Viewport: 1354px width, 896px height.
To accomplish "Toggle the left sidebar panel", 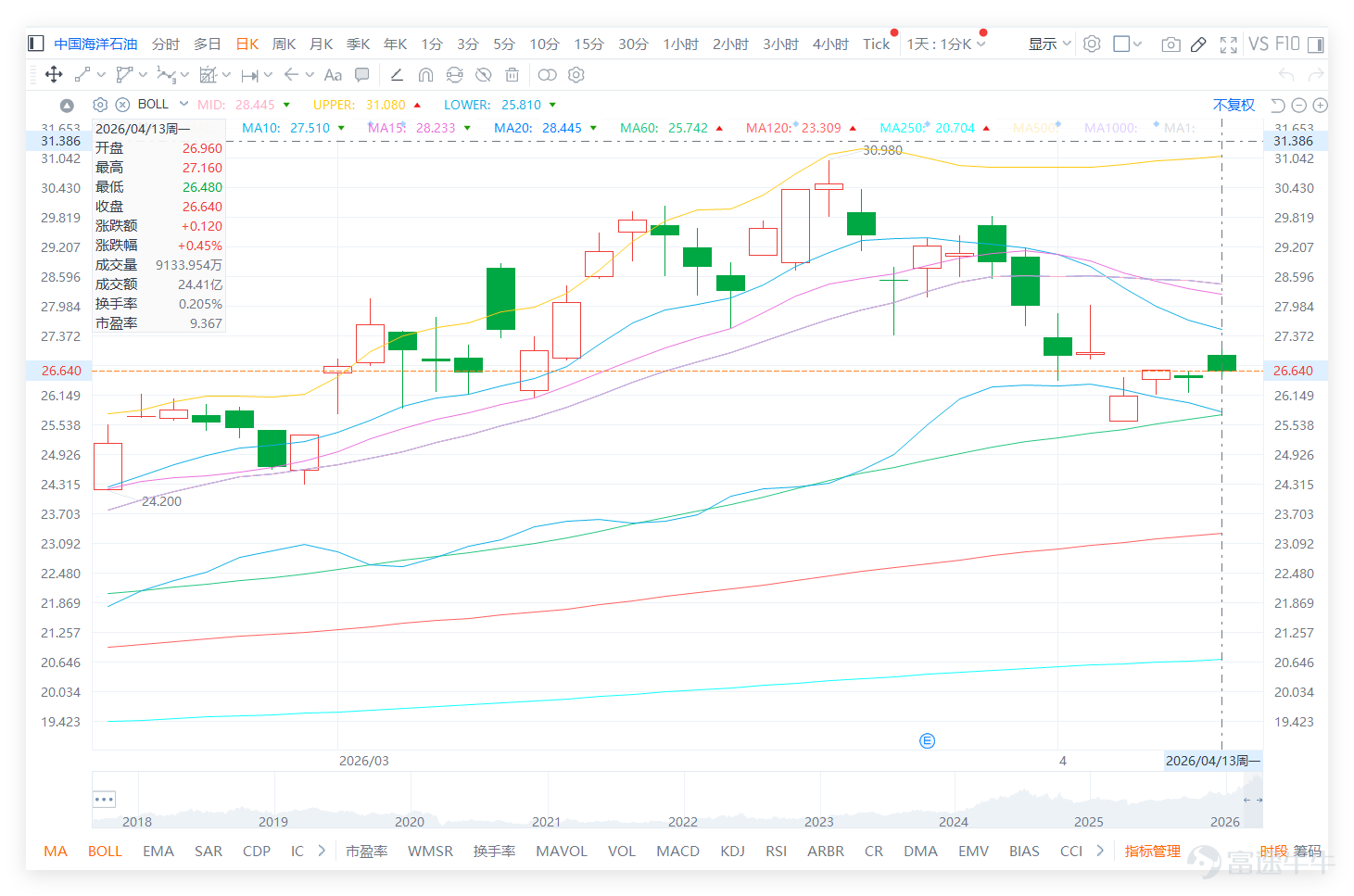I will pos(36,44).
